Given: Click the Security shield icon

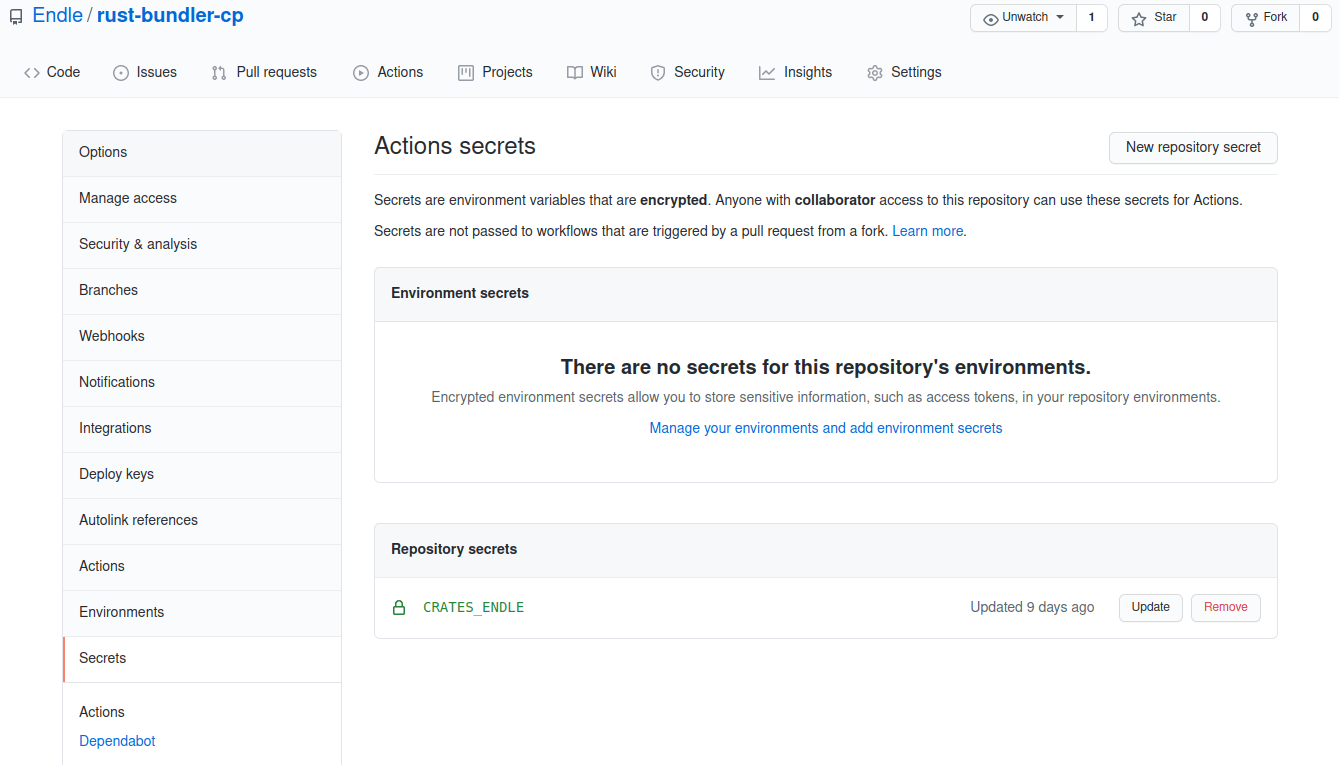Looking at the screenshot, I should click(x=658, y=73).
